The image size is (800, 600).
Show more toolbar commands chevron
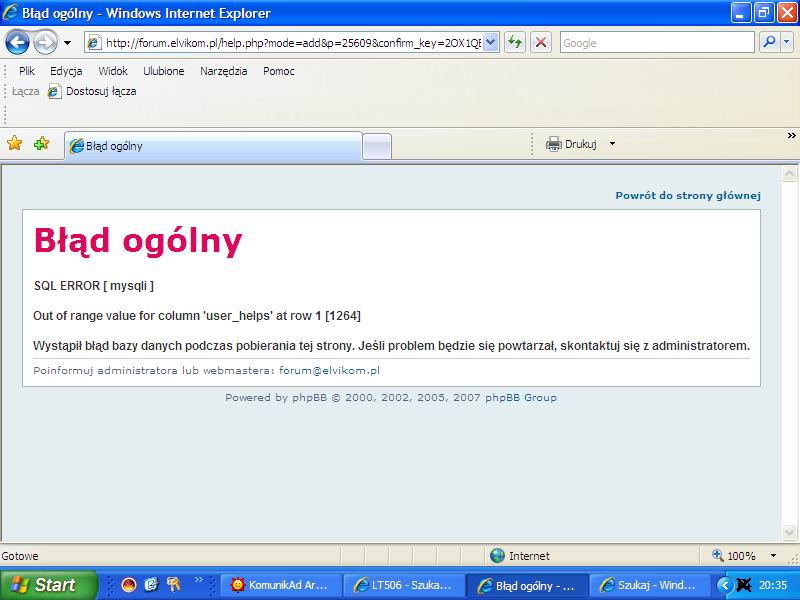[791, 136]
